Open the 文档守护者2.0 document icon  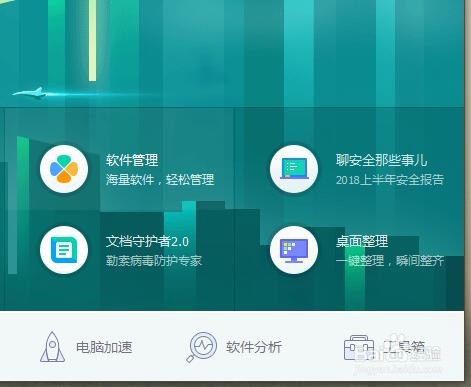[x=64, y=250]
